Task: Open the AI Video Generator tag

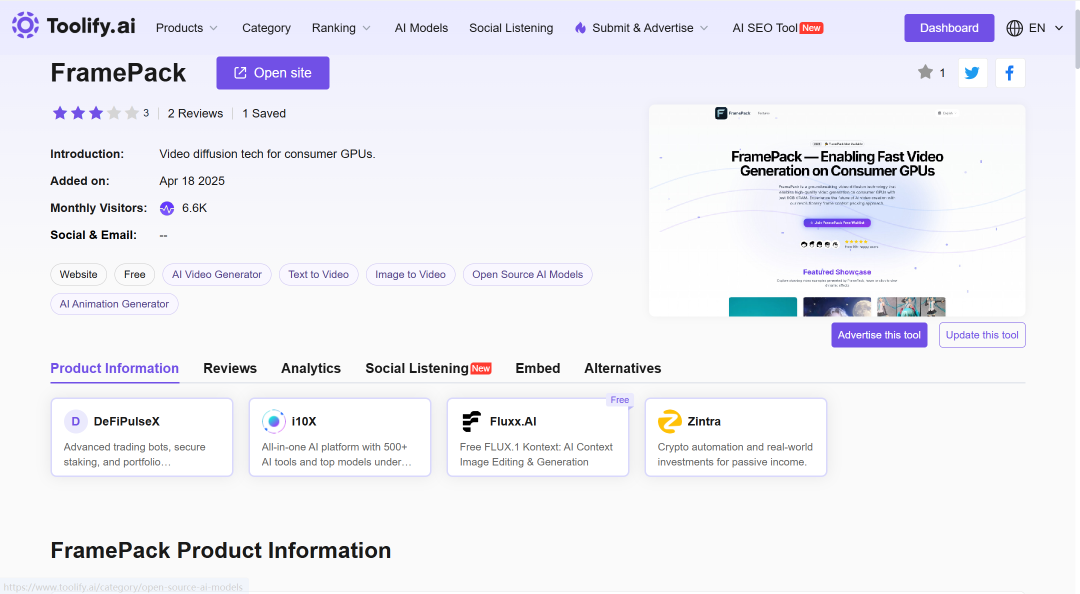Action: (x=217, y=274)
